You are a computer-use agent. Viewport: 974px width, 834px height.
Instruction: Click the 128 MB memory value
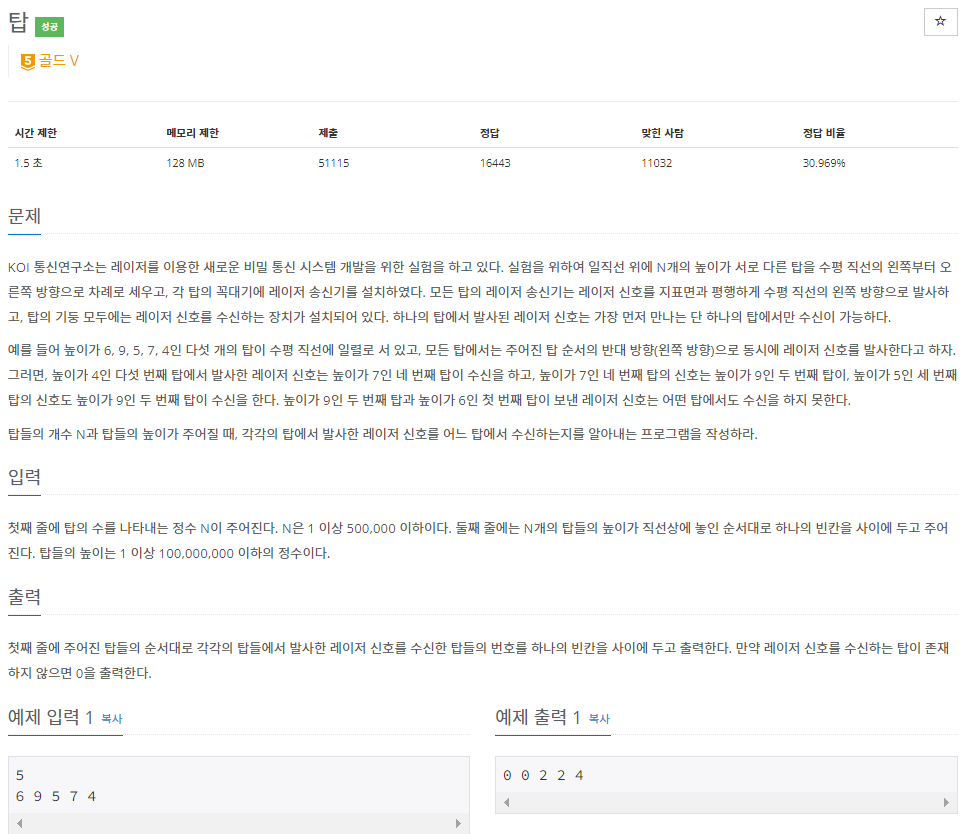coord(185,163)
